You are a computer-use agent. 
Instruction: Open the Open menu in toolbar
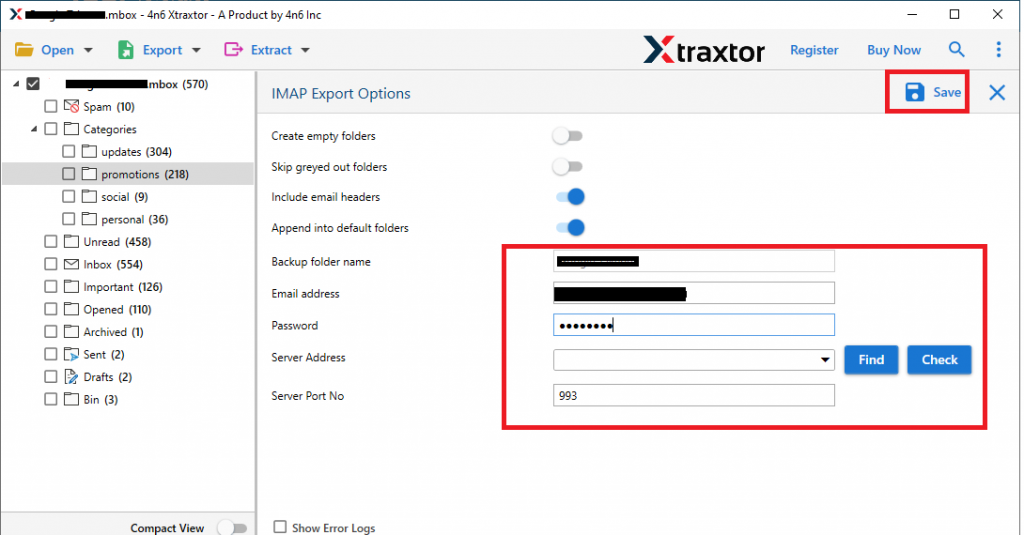pos(55,50)
